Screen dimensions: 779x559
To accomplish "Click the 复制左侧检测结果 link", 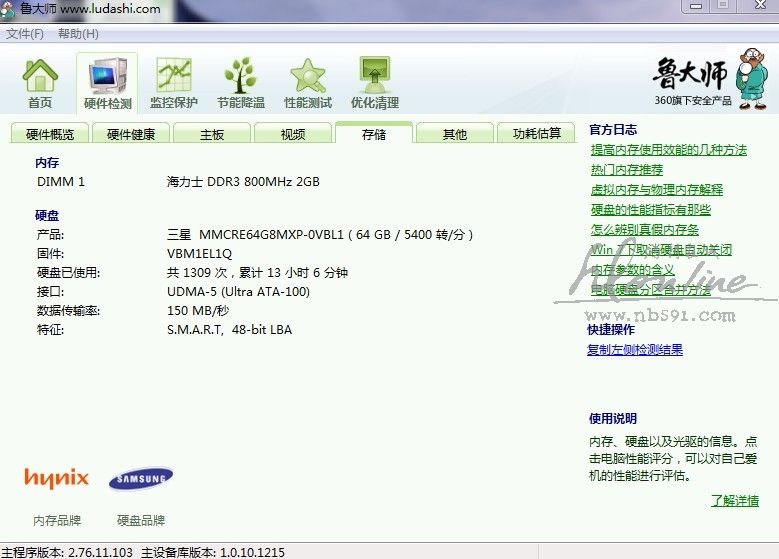I will (x=635, y=350).
